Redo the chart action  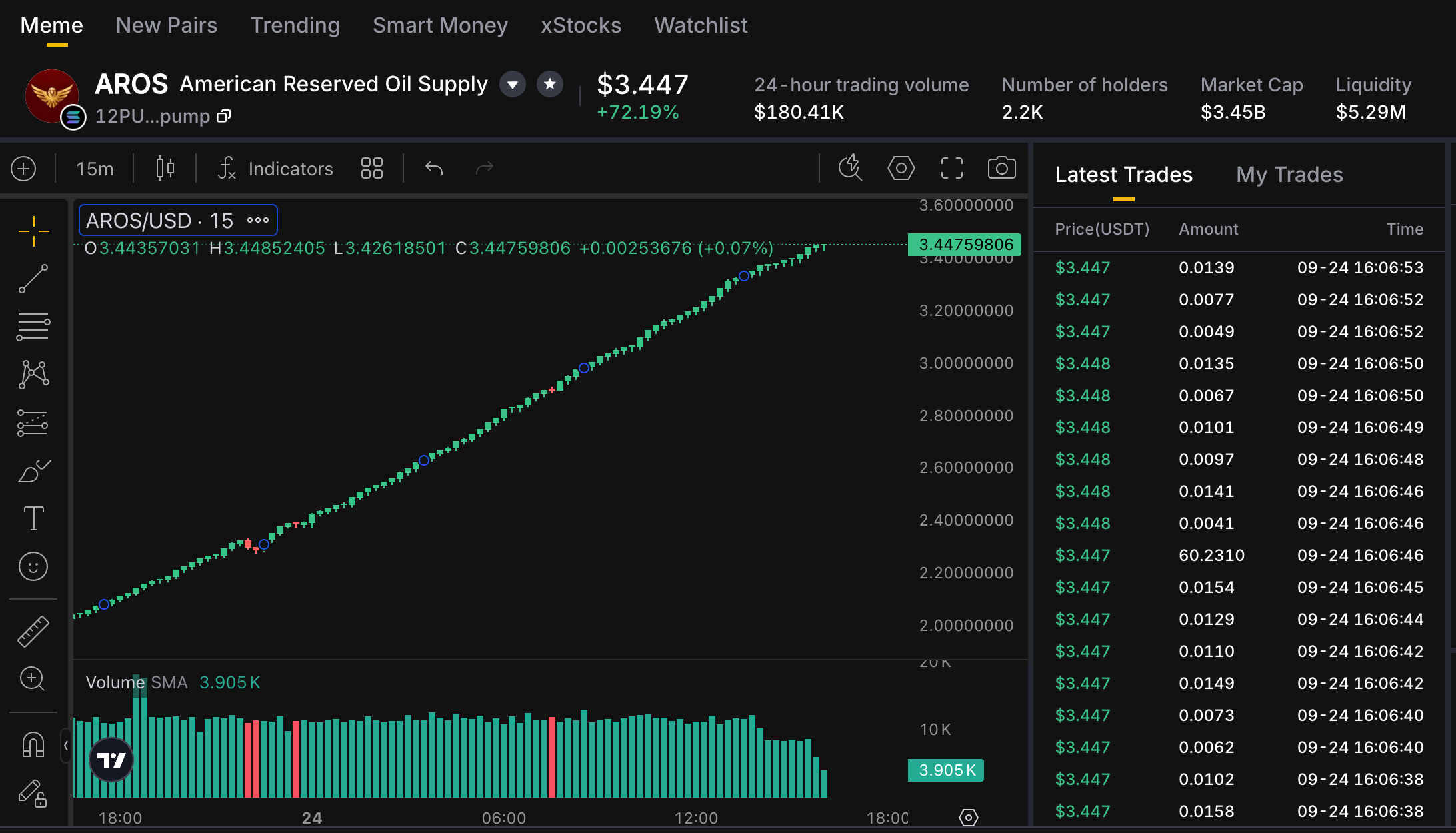pos(485,168)
